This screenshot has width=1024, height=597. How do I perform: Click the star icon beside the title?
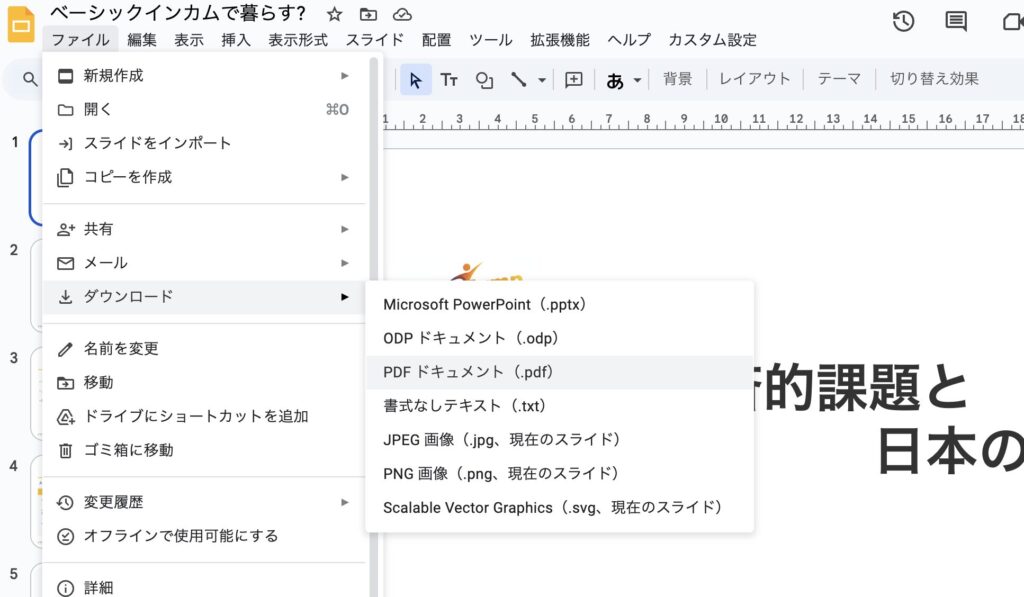tap(335, 14)
